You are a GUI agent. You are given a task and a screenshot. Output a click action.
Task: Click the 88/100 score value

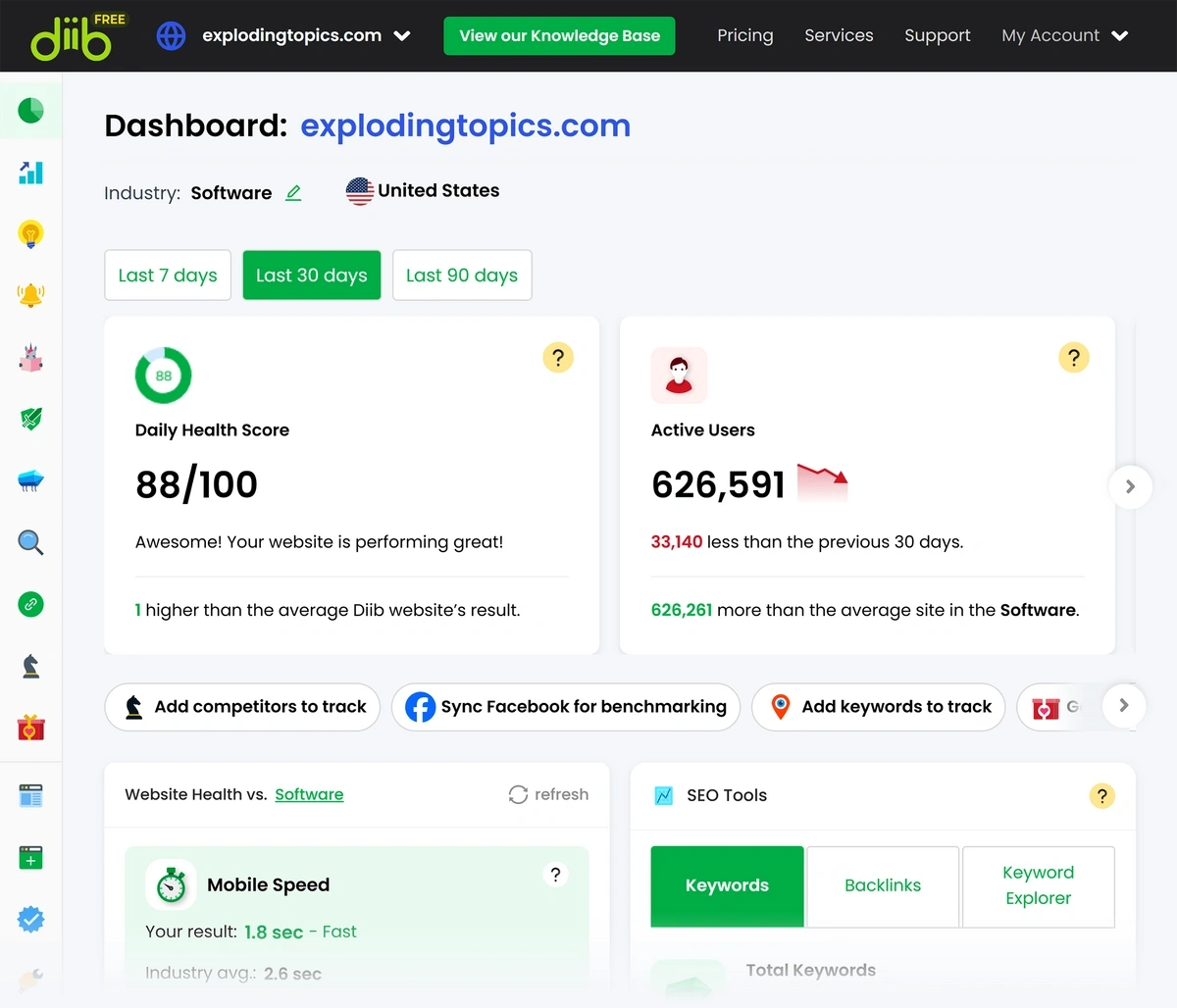(196, 484)
